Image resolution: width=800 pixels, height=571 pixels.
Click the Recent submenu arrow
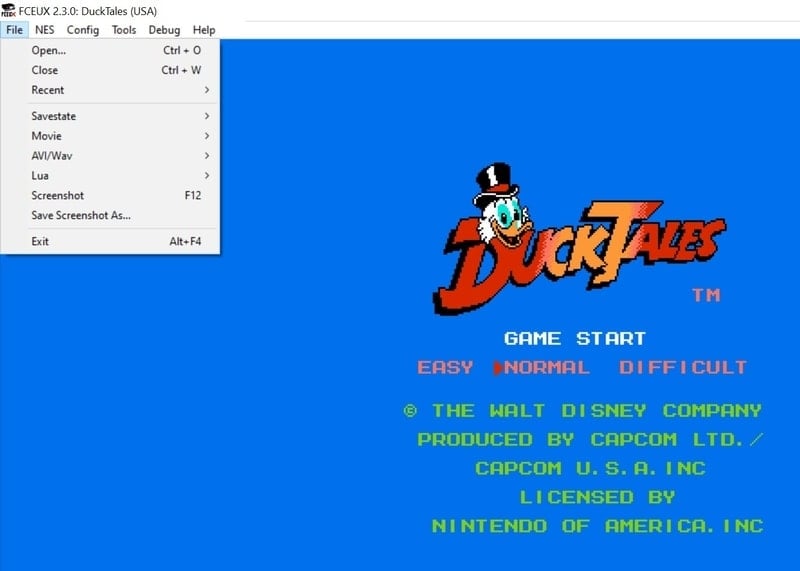207,90
